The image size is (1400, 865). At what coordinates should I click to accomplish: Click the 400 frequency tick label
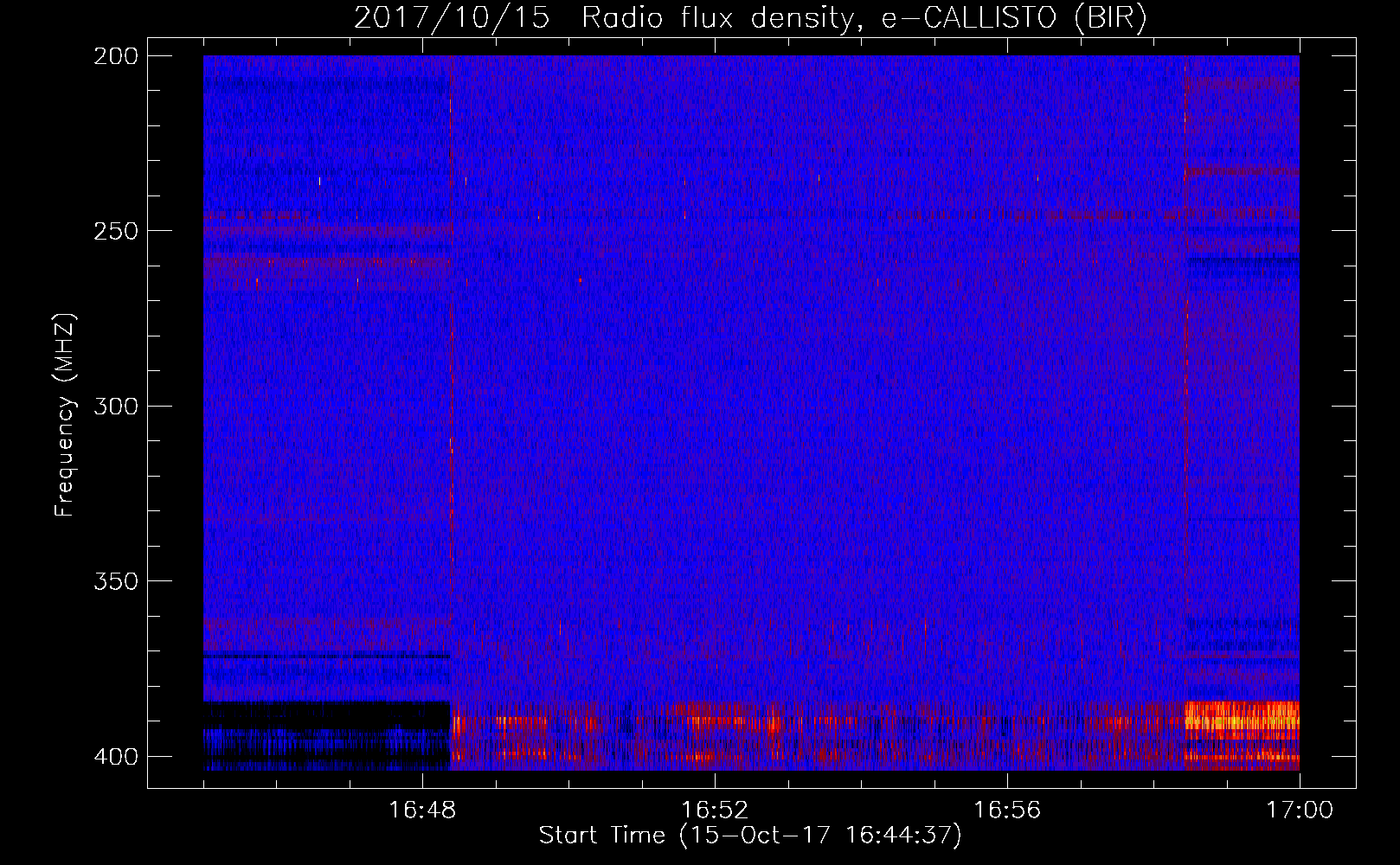[116, 756]
